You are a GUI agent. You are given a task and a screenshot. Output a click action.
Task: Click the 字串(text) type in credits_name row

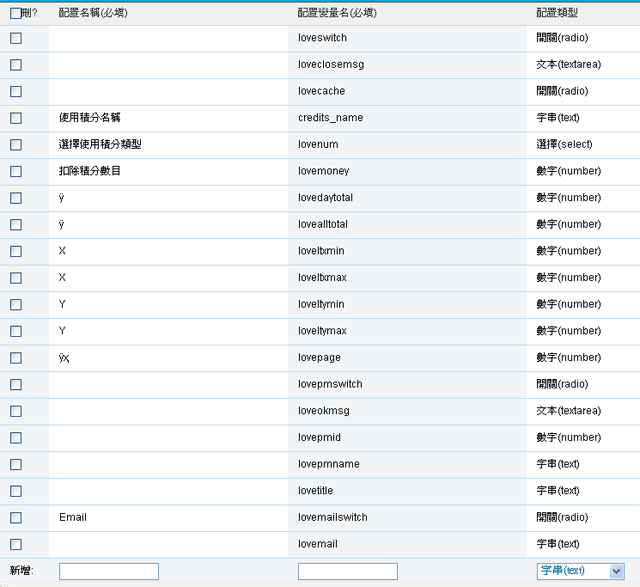[558, 118]
